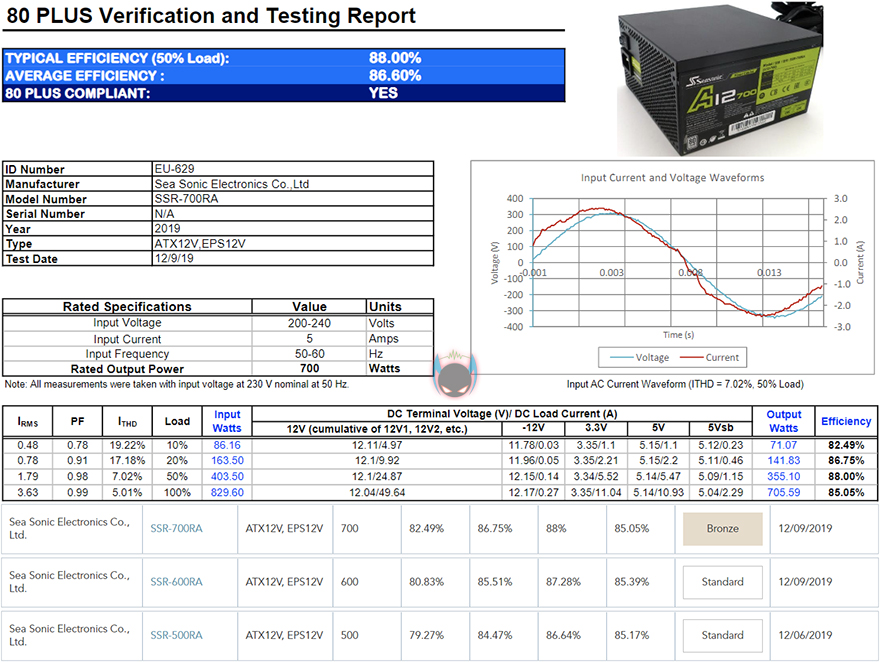Click the 829.60 input watts value

(227, 492)
